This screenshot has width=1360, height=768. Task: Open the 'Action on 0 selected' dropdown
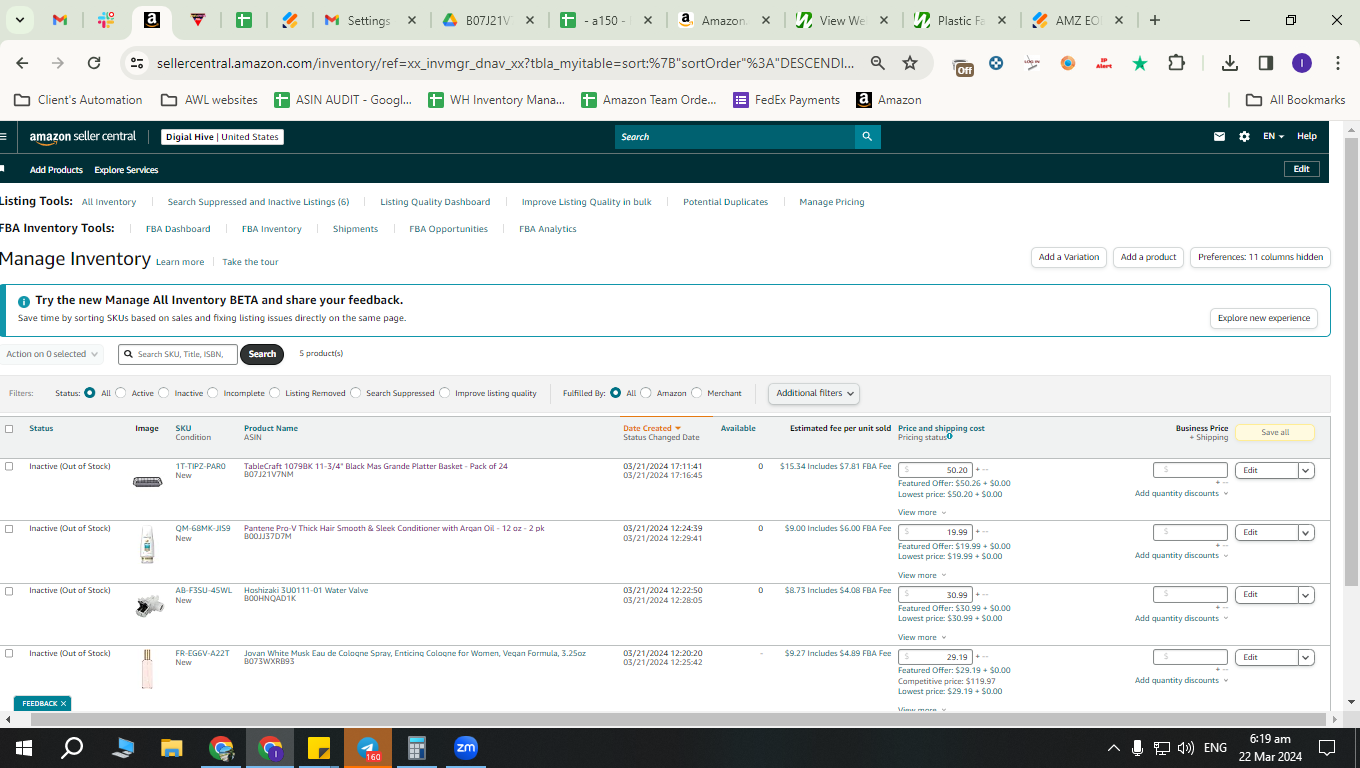(52, 354)
